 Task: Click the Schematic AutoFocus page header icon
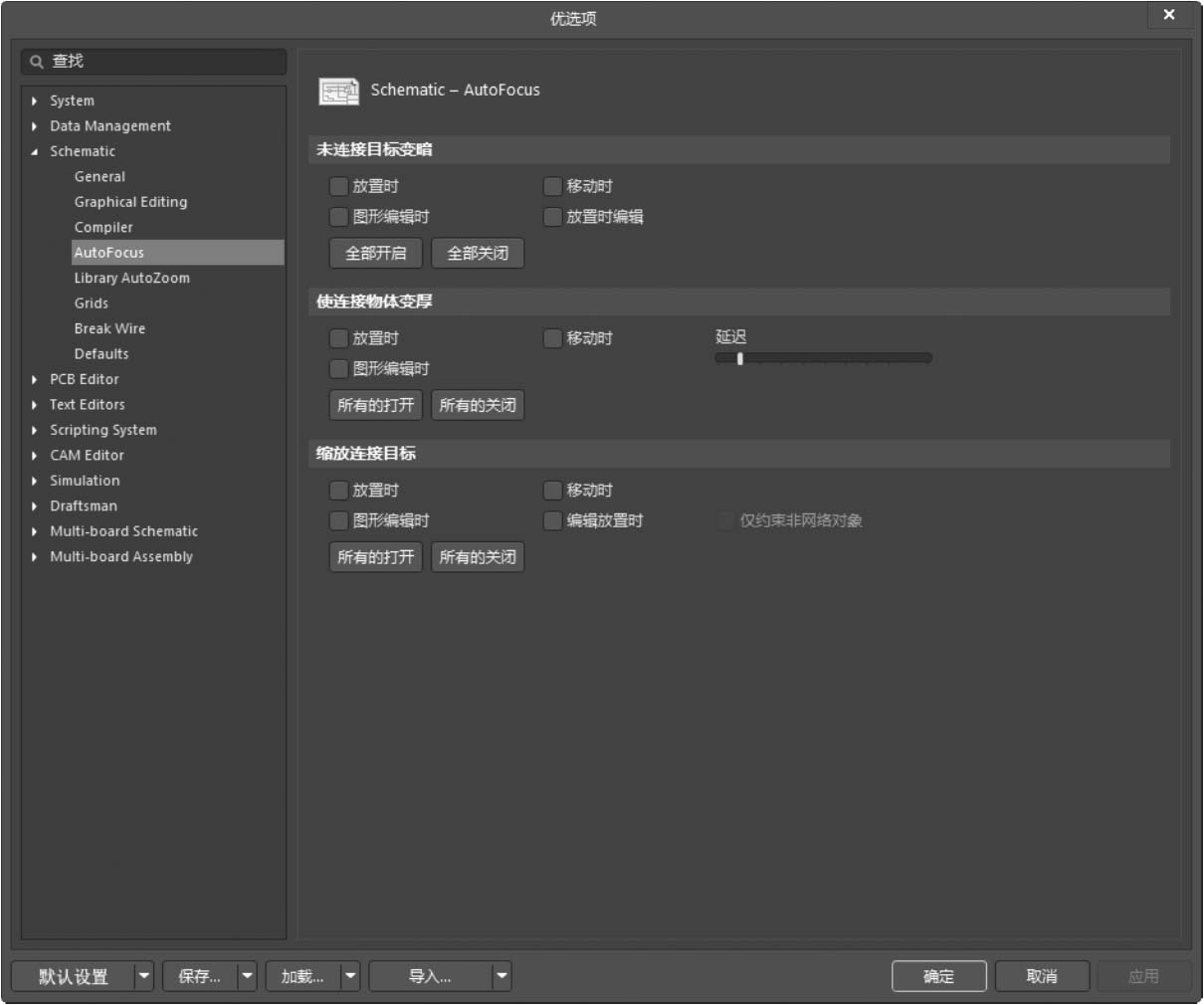pos(338,91)
